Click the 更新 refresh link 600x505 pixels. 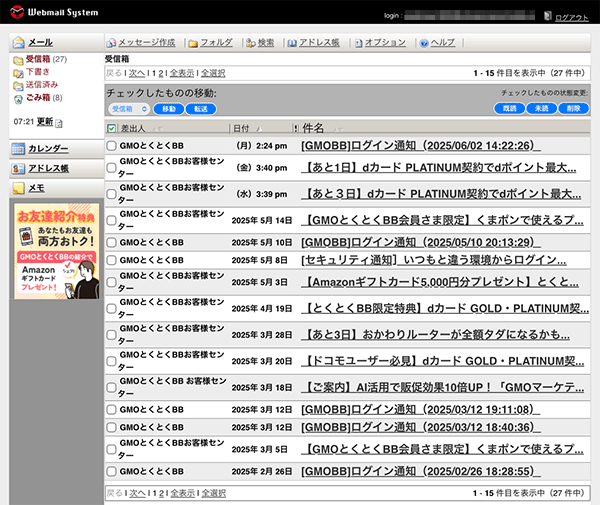[x=45, y=122]
